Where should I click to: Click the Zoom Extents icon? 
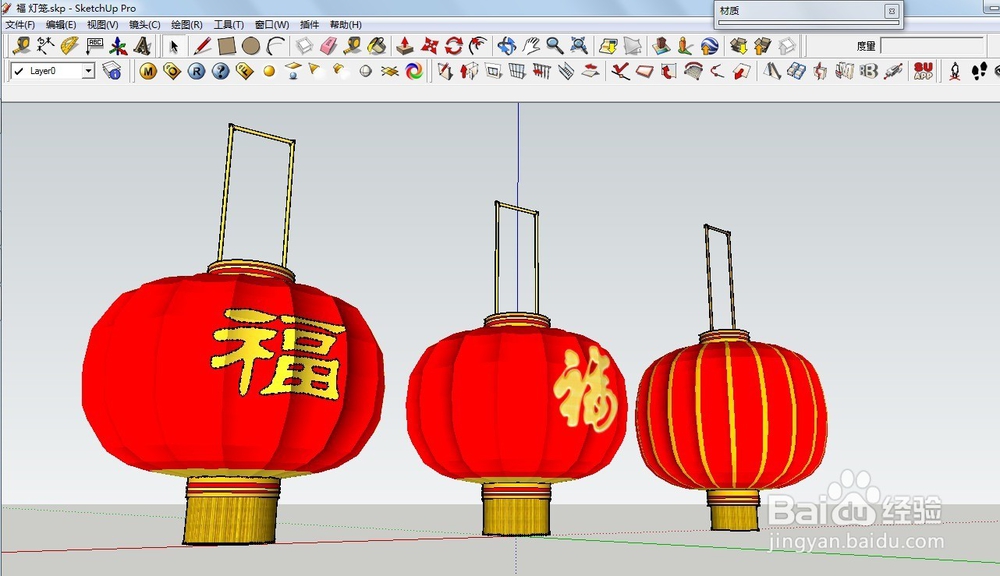pos(579,46)
